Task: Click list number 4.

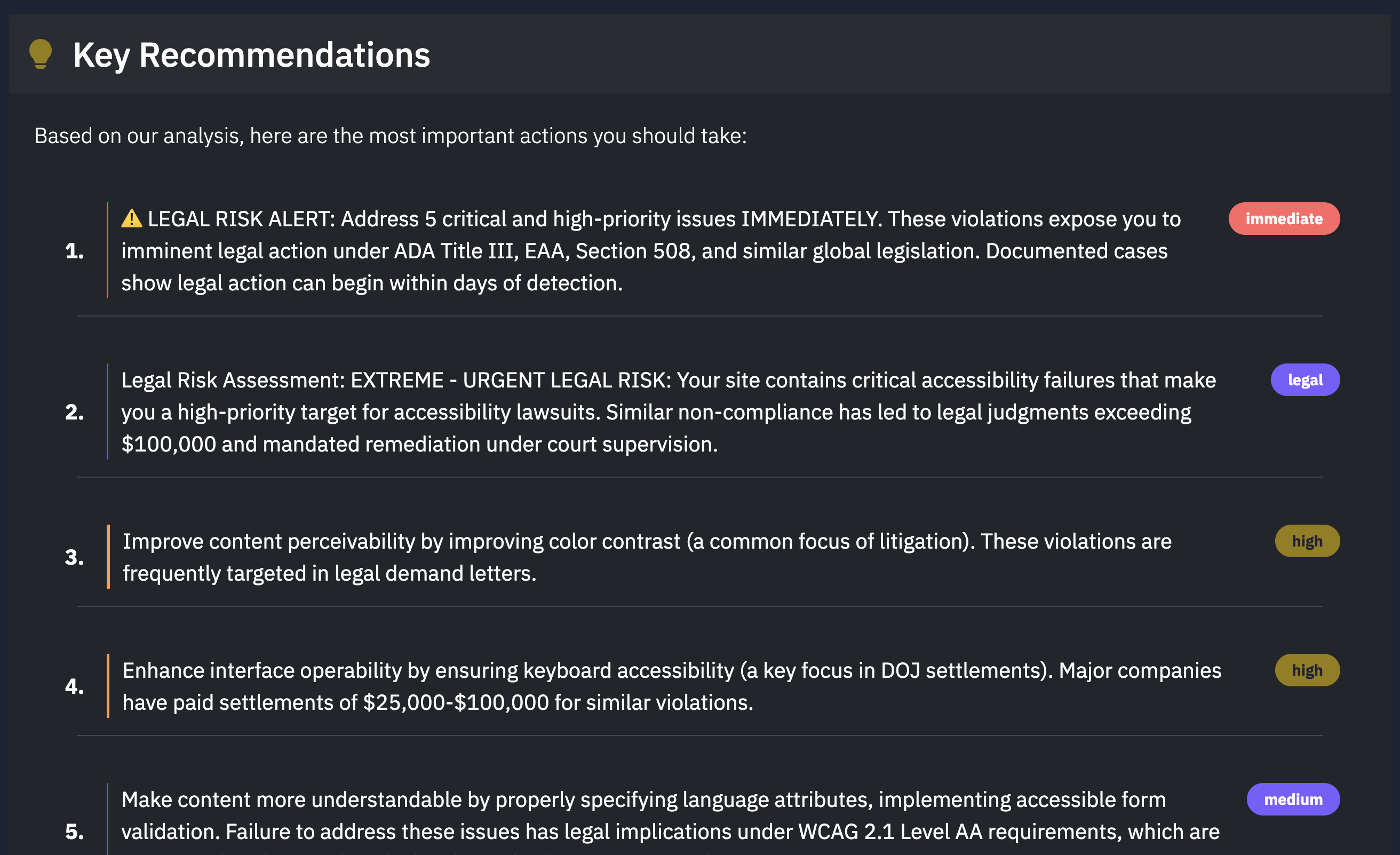Action: click(75, 686)
